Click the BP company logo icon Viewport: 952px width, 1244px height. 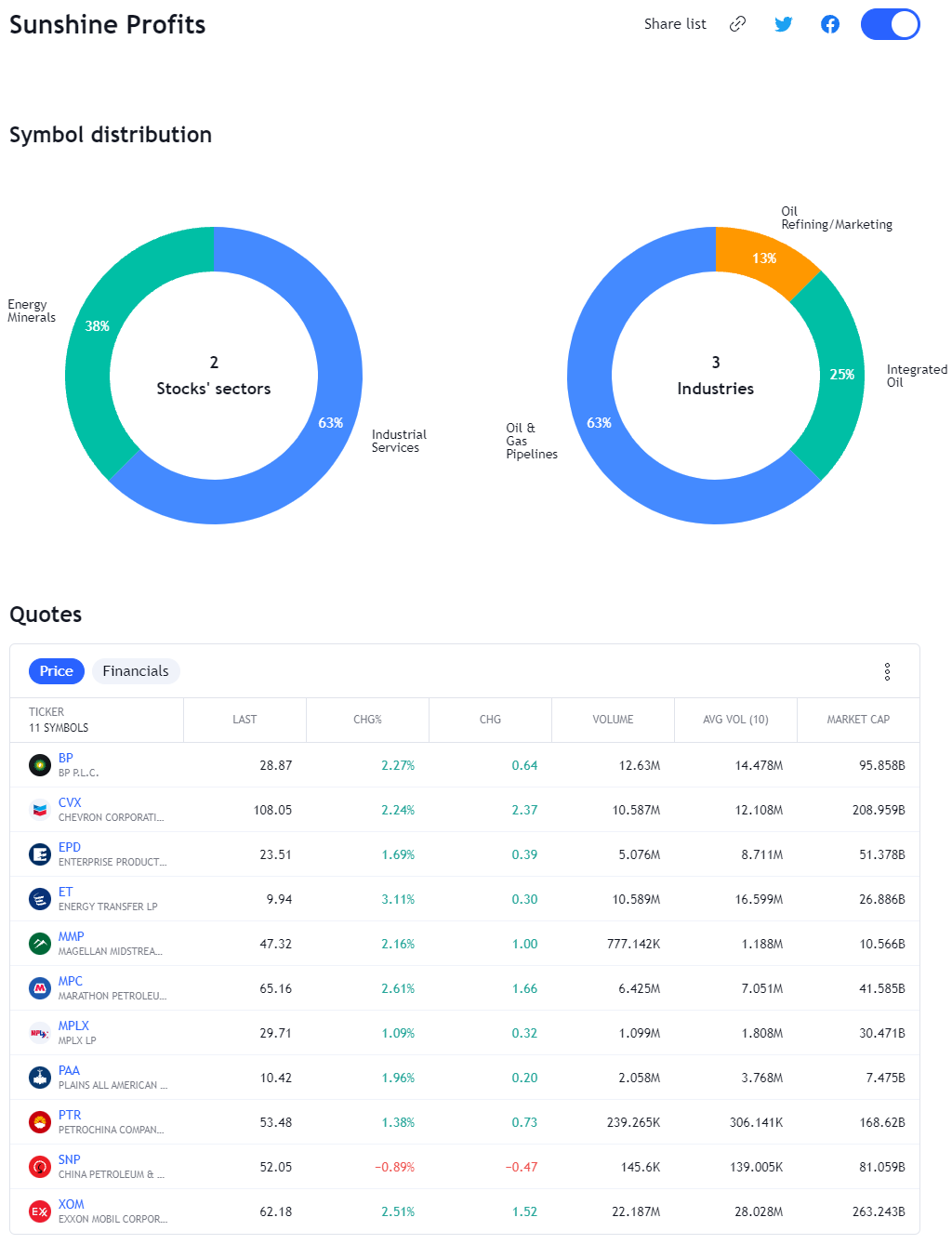click(40, 765)
